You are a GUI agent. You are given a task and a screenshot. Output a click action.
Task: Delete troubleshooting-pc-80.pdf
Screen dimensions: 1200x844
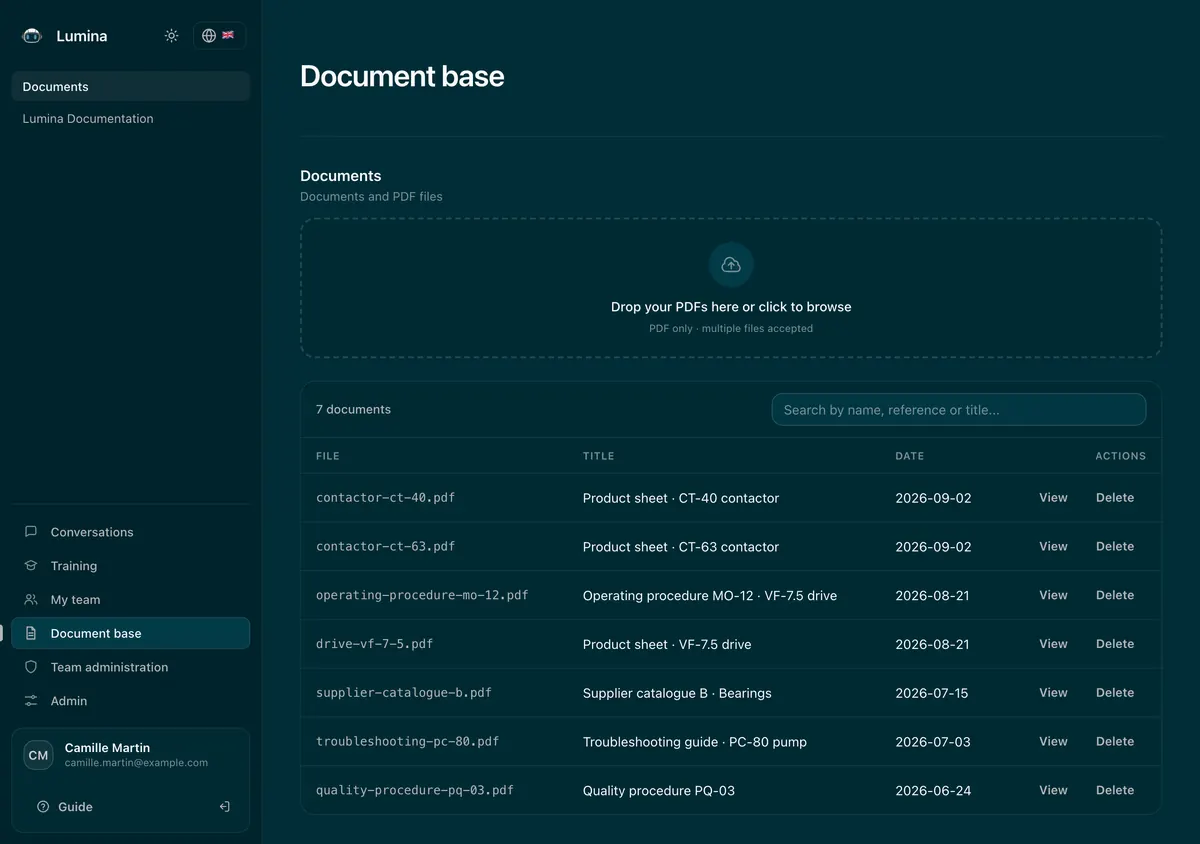pyautogui.click(x=1115, y=742)
